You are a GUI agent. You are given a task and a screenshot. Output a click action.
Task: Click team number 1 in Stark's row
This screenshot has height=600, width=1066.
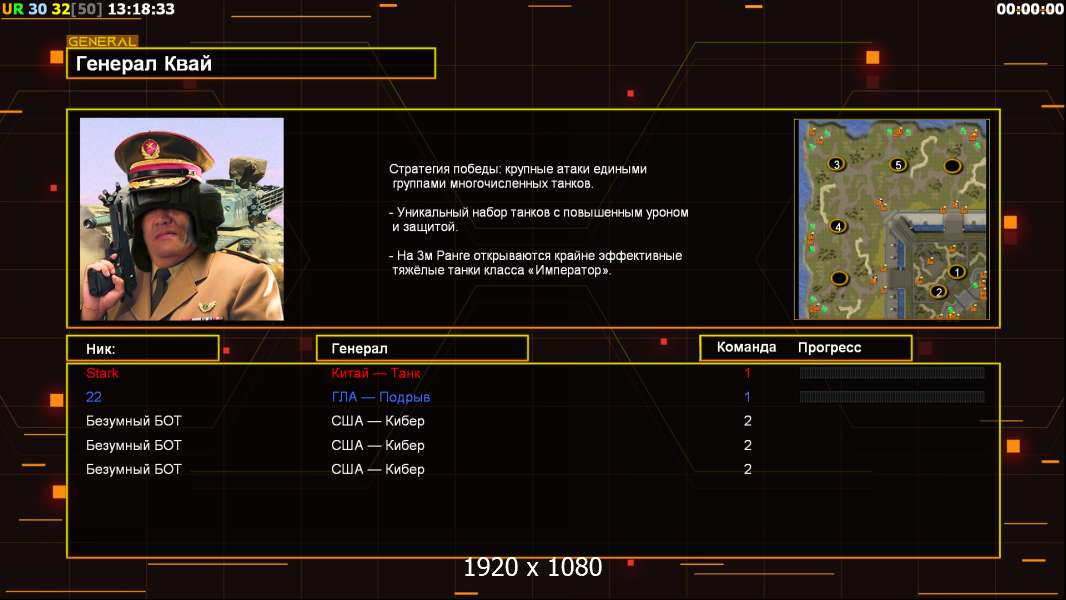[x=747, y=373]
